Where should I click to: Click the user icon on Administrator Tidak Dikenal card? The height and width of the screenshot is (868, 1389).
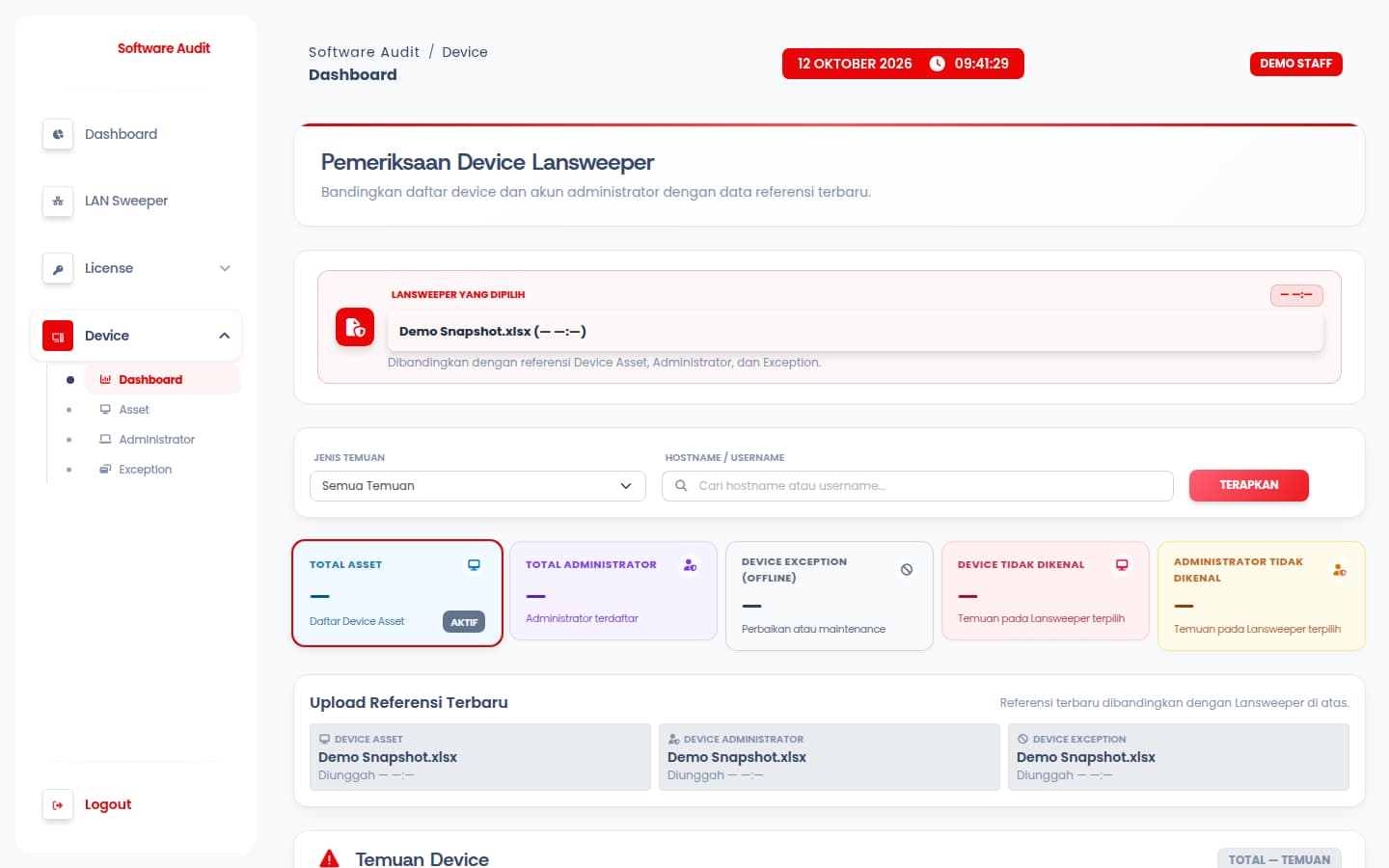(x=1339, y=570)
